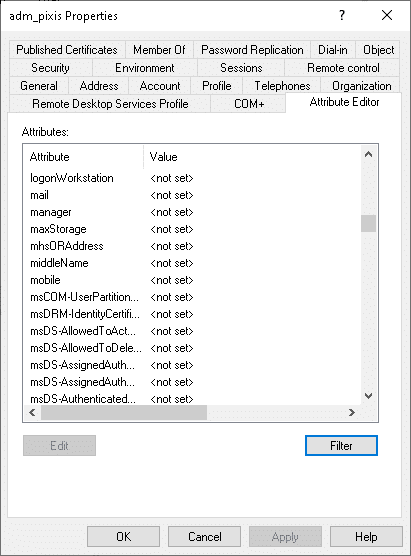Screen dimensions: 411x556
Task: Select the msDRM-IdentityCertifi... attribute
Action: tap(85, 314)
